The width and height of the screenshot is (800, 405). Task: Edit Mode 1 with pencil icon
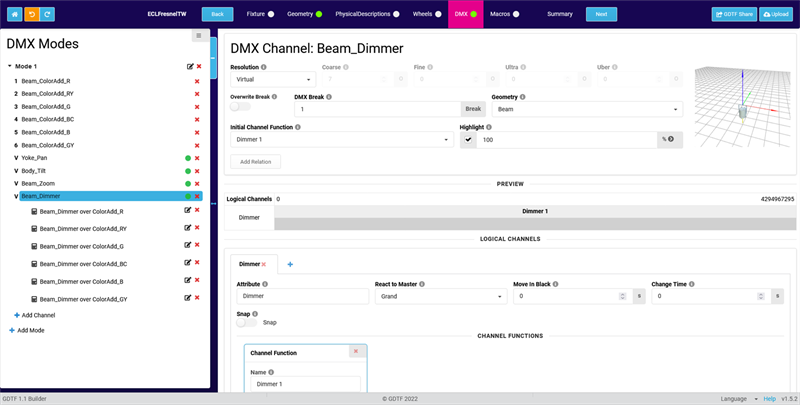point(189,66)
